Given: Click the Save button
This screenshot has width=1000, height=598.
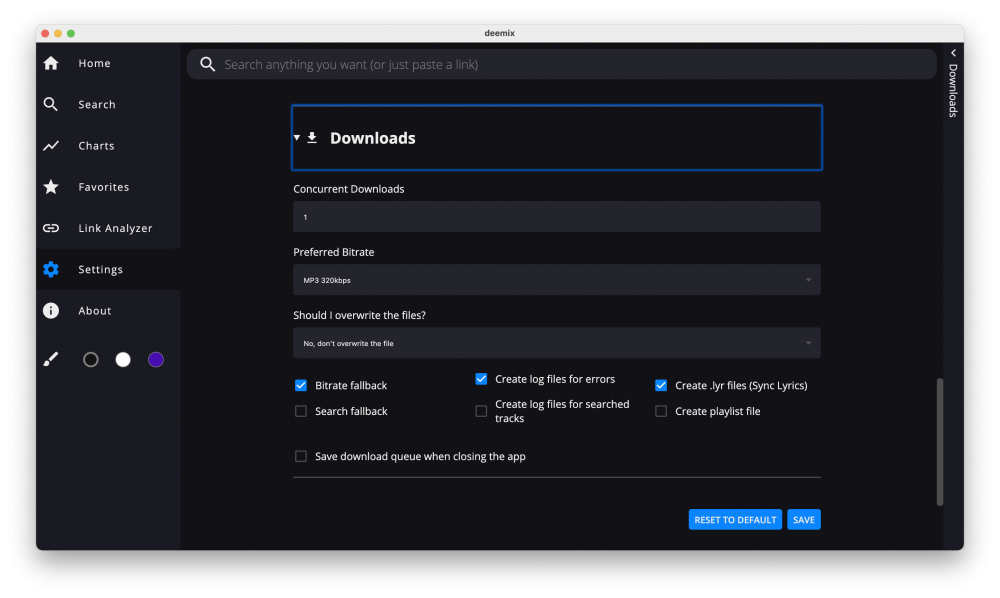Looking at the screenshot, I should tap(803, 520).
